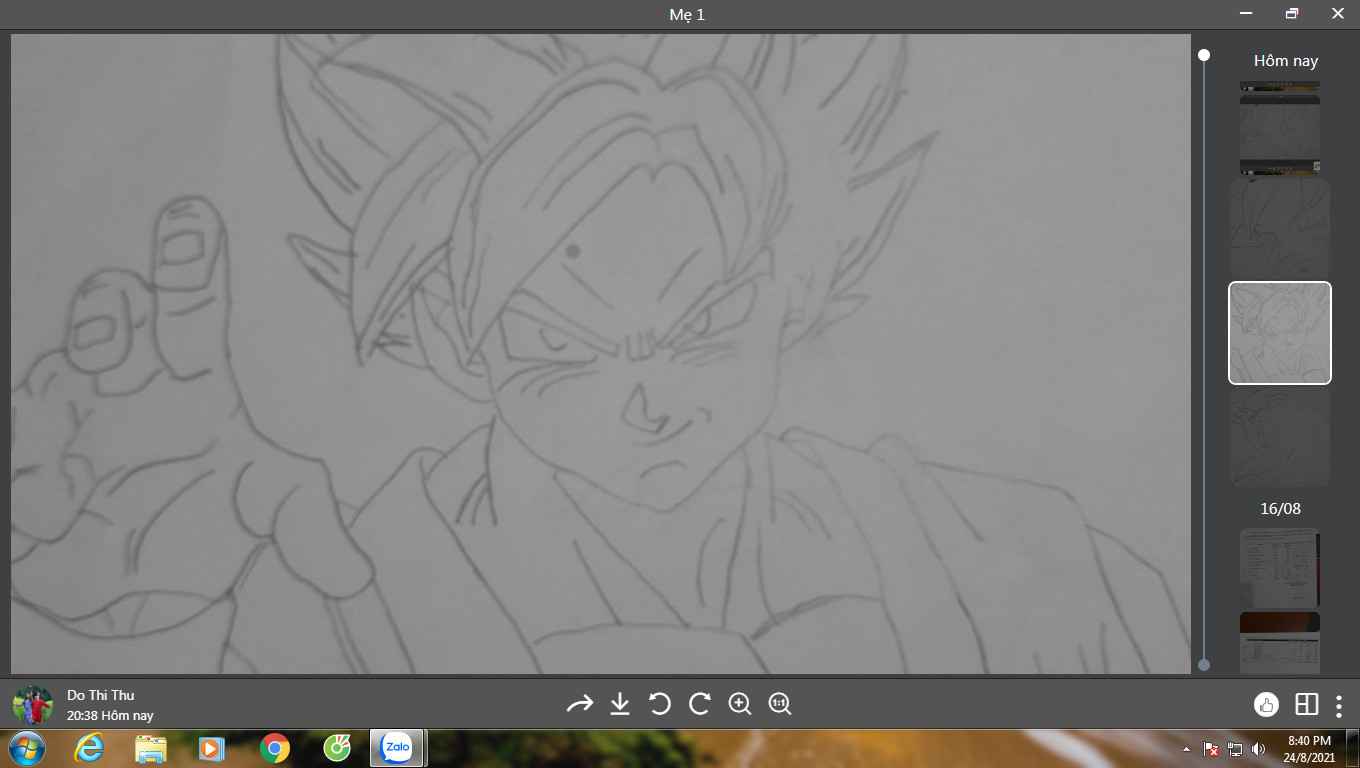Viewport: 1360px width, 768px height.
Task: Open the second document thumbnail under 16/08
Action: (1280, 643)
